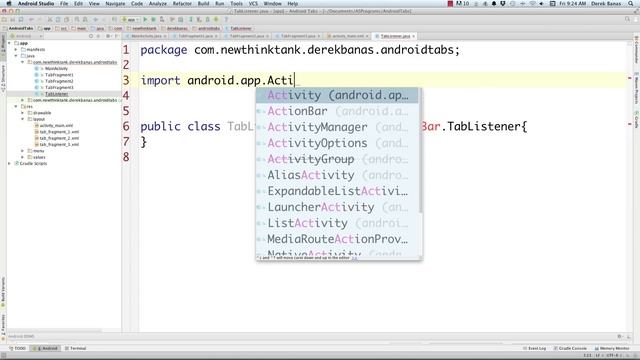Image resolution: width=640 pixels, height=360 pixels.
Task: Open the Build Variants side panel tab
Action: click(3, 292)
